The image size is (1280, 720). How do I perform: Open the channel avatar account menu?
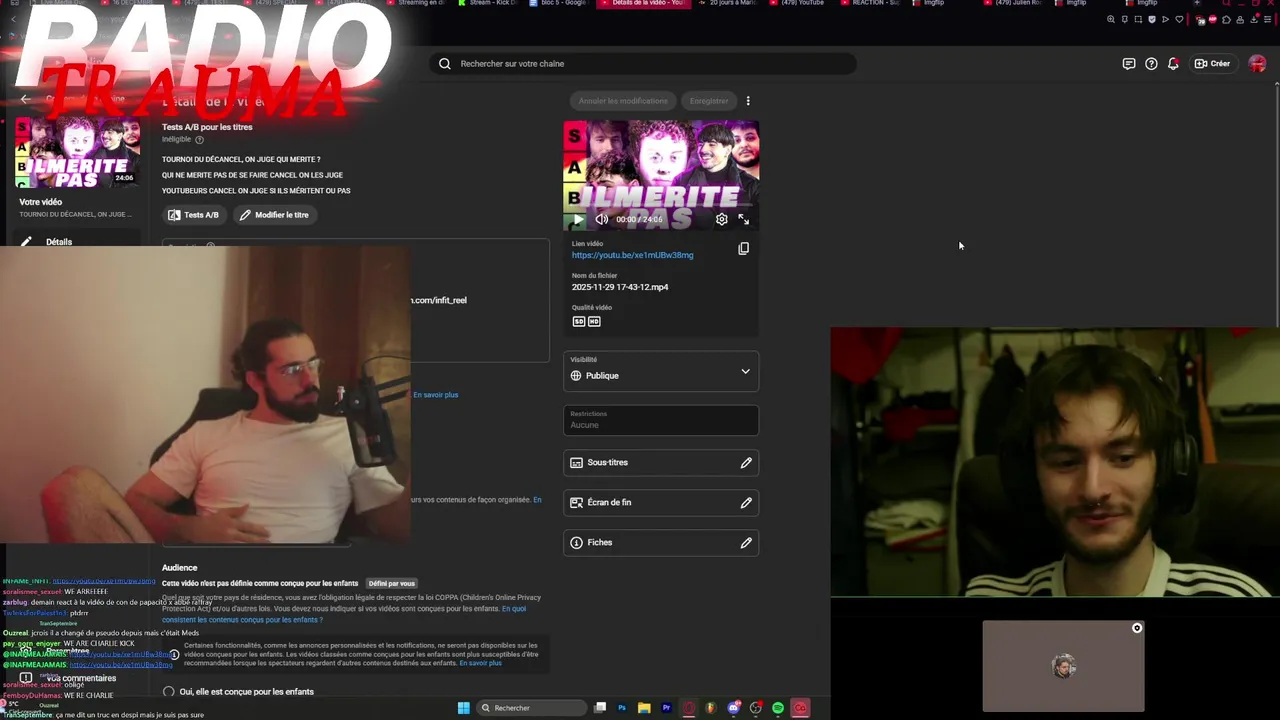pos(1257,64)
